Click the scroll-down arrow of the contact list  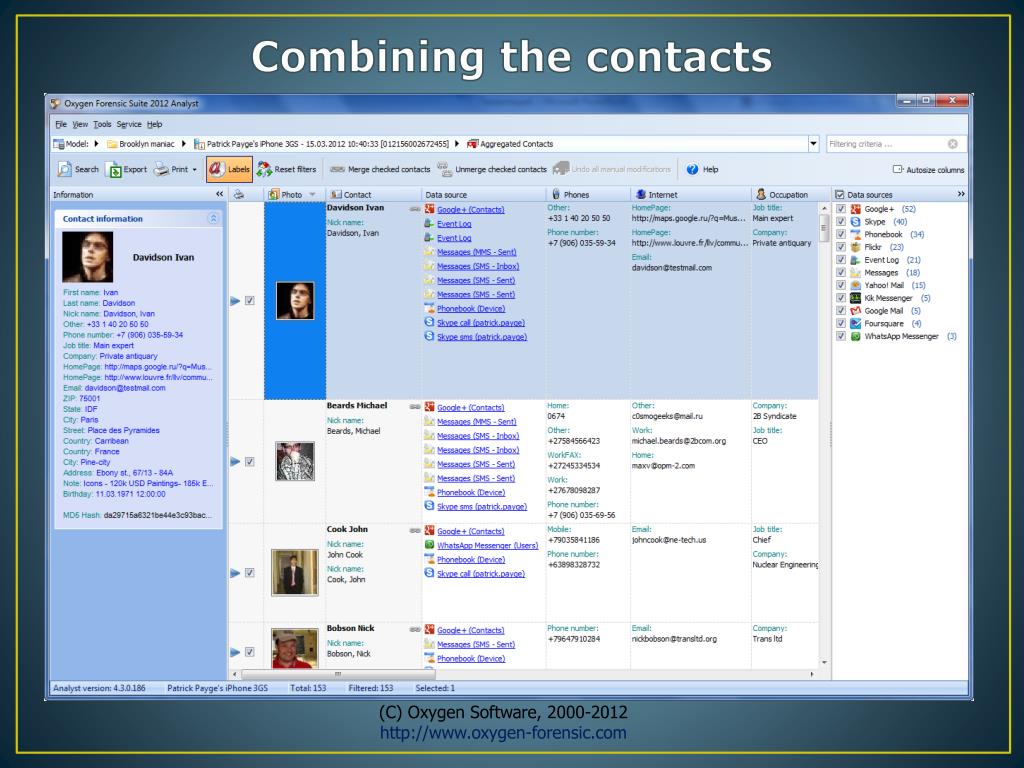tap(824, 662)
